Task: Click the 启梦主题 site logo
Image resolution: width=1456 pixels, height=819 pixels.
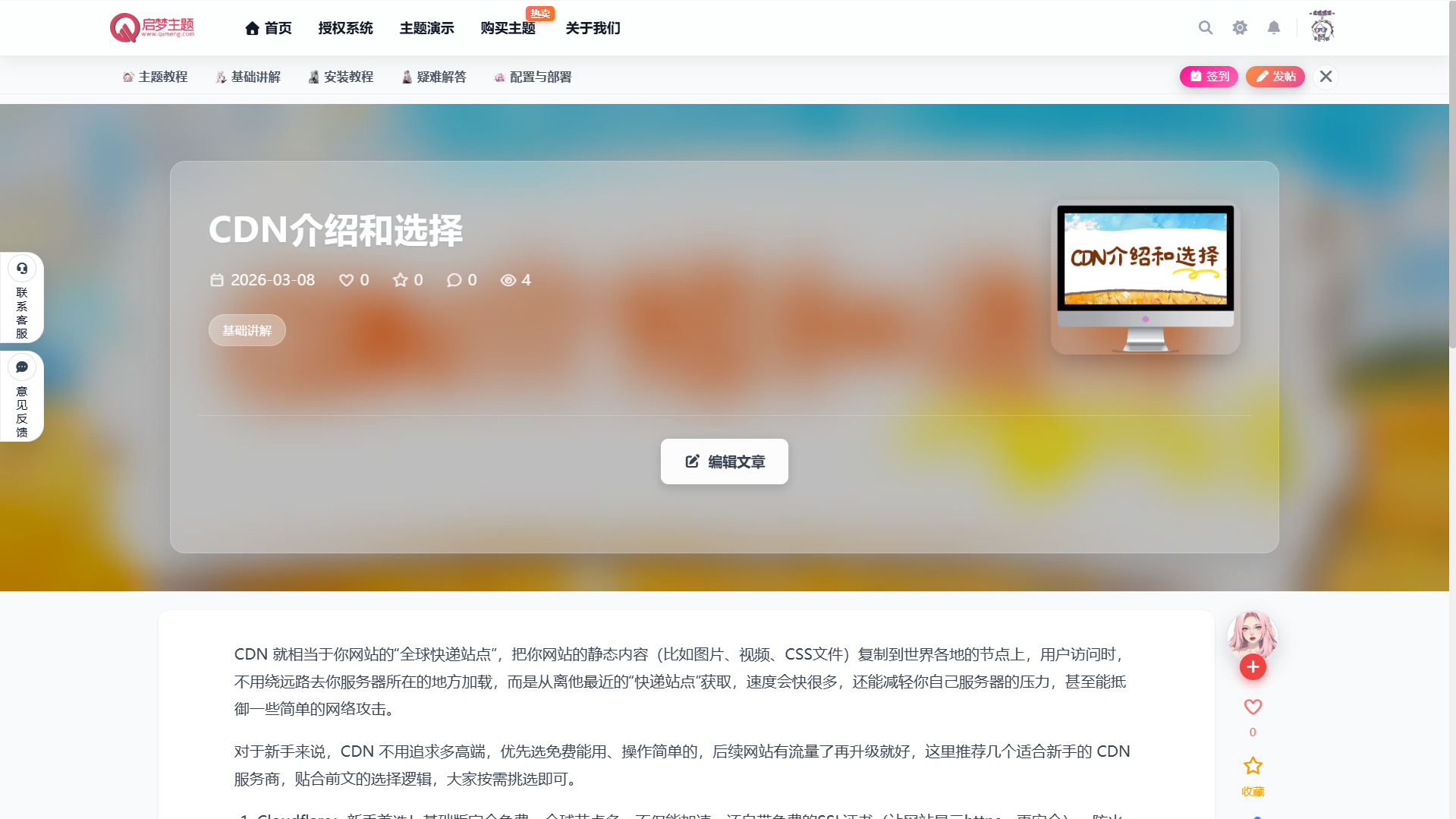Action: (x=153, y=28)
